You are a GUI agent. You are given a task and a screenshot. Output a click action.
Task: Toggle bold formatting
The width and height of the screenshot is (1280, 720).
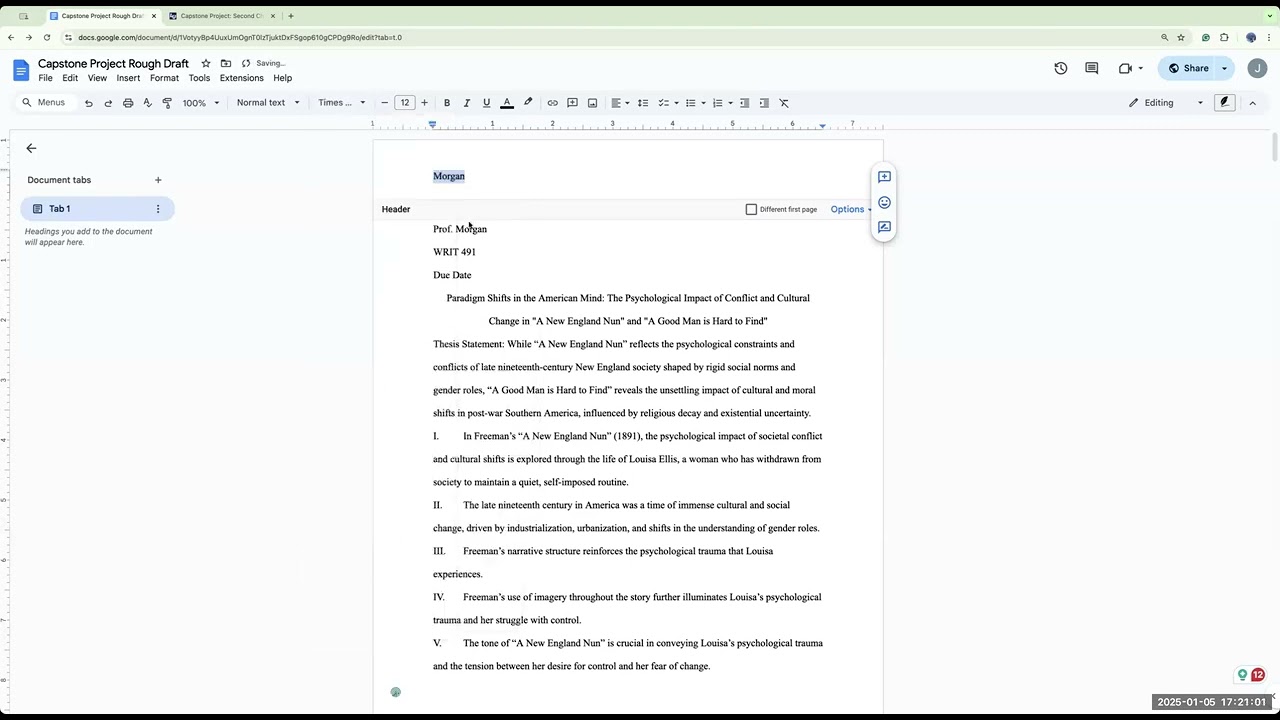click(447, 103)
